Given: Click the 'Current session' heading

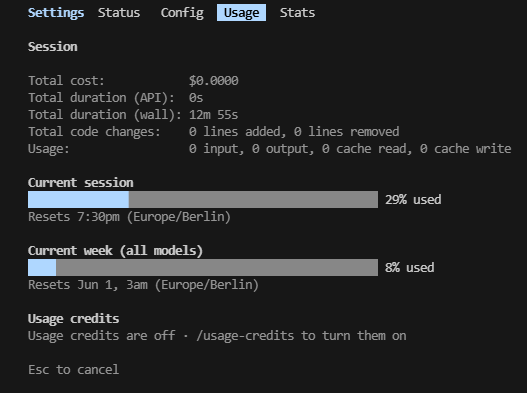Looking at the screenshot, I should (81, 183).
